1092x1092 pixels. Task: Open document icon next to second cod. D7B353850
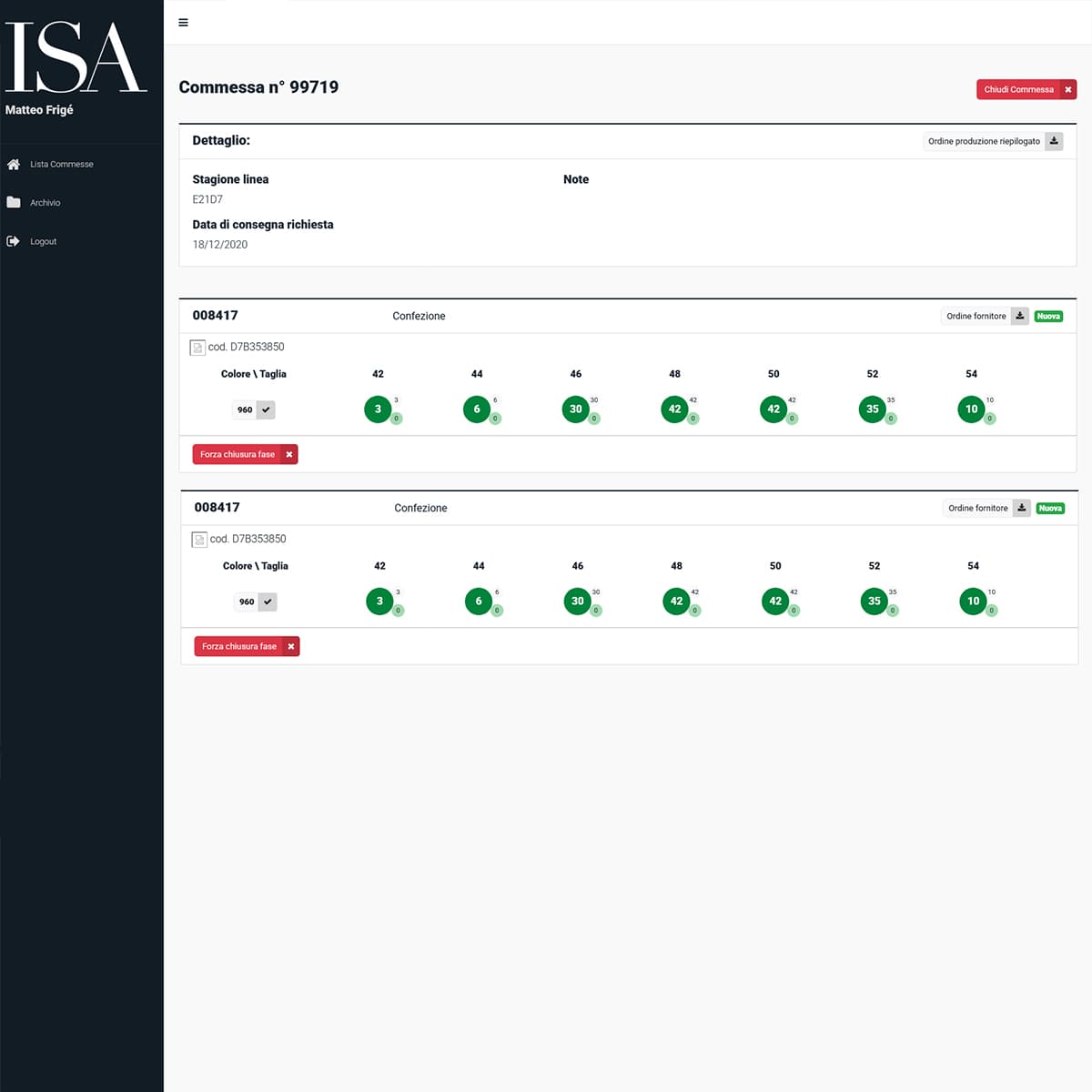199,540
